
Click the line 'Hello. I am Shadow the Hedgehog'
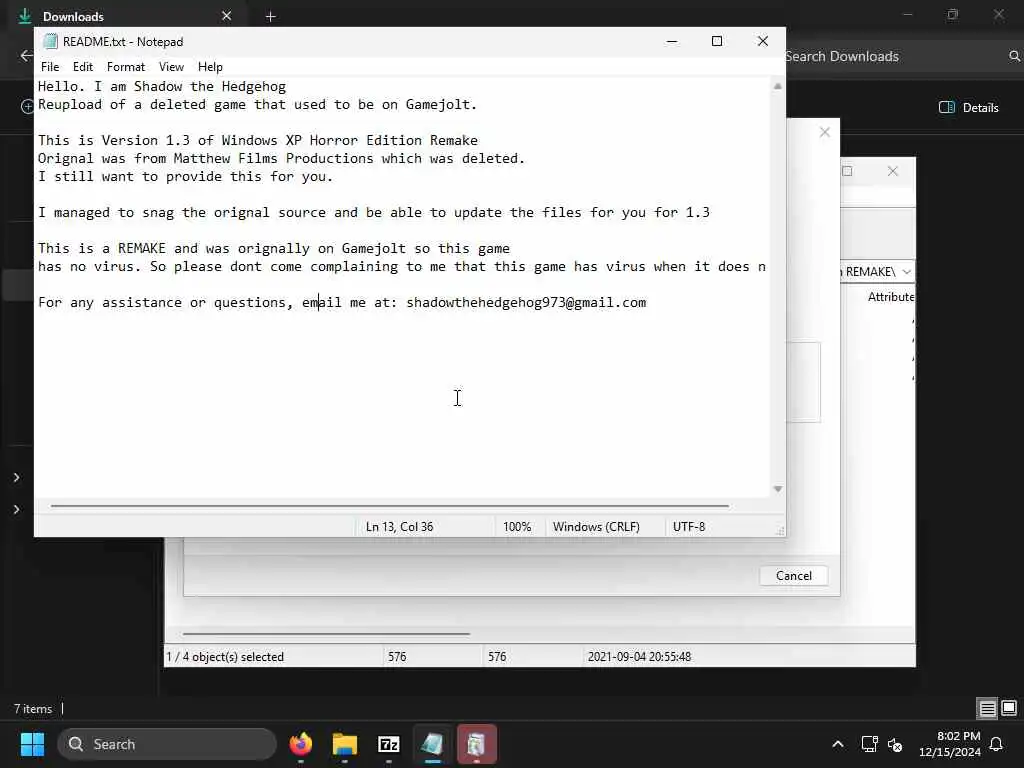(x=161, y=86)
